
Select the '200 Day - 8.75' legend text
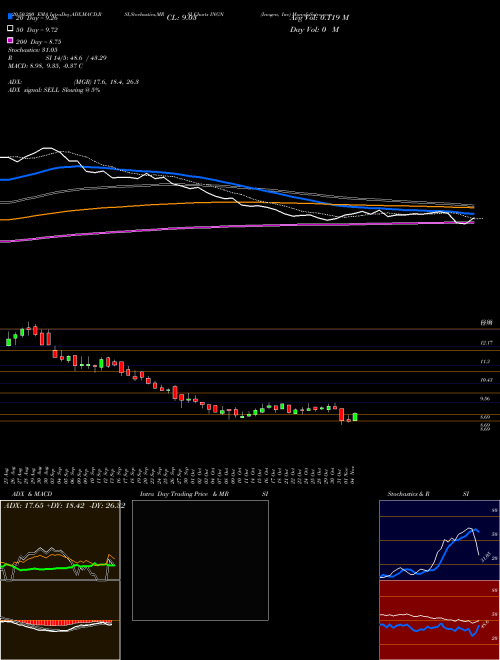[39, 42]
